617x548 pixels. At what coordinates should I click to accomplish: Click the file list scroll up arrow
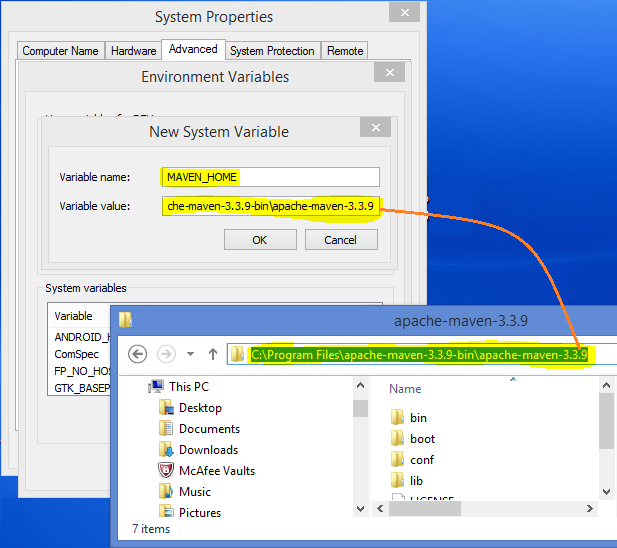pos(606,385)
